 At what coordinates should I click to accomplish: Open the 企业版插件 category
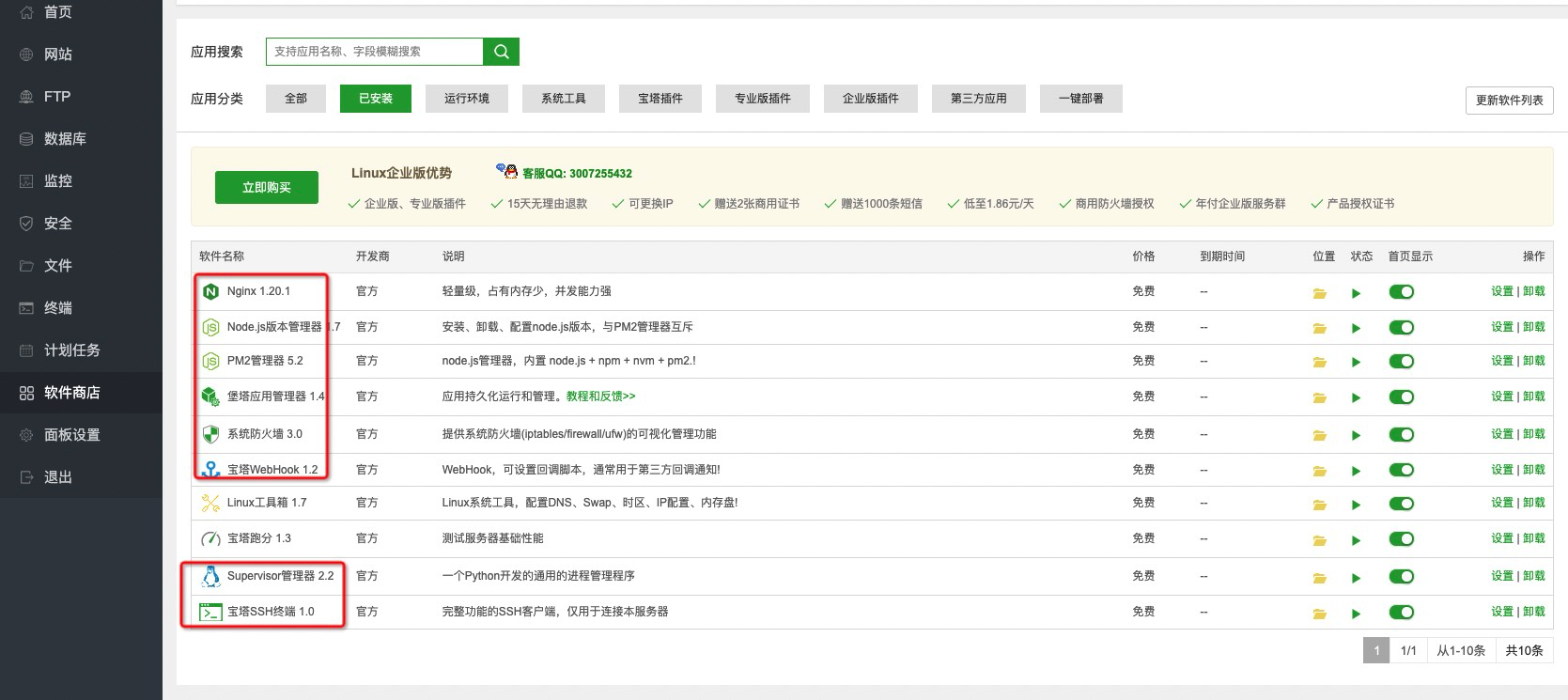point(871,99)
